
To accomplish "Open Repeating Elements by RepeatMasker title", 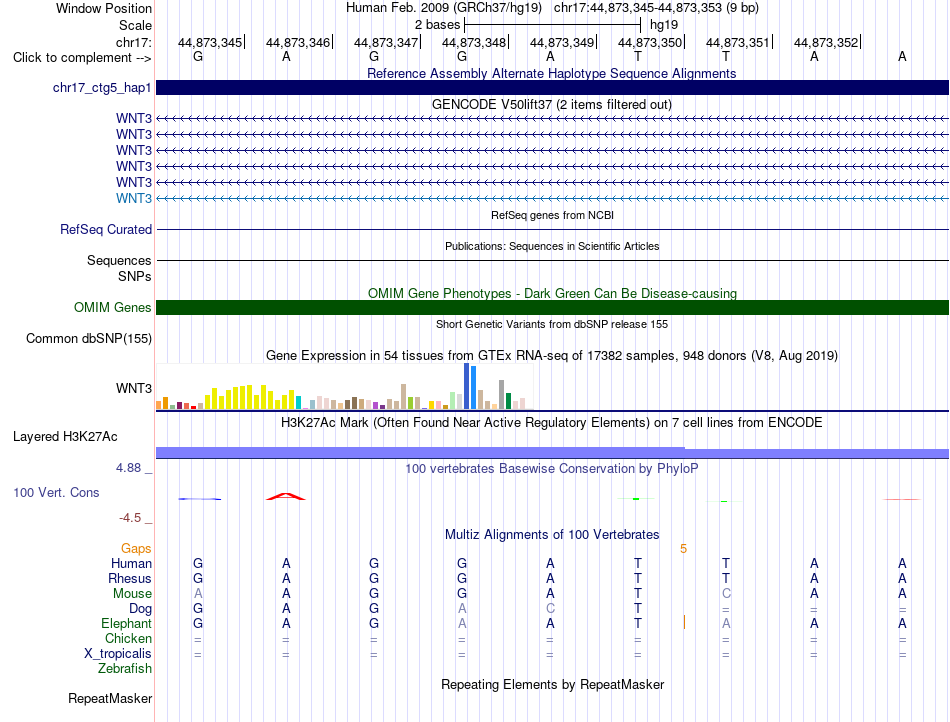I will coord(552,684).
